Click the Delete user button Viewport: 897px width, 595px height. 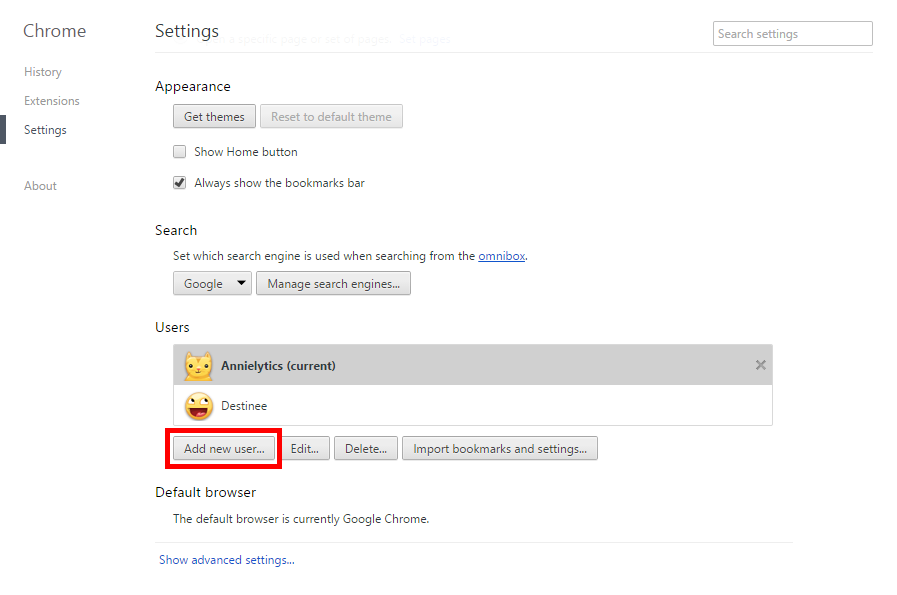[365, 449]
